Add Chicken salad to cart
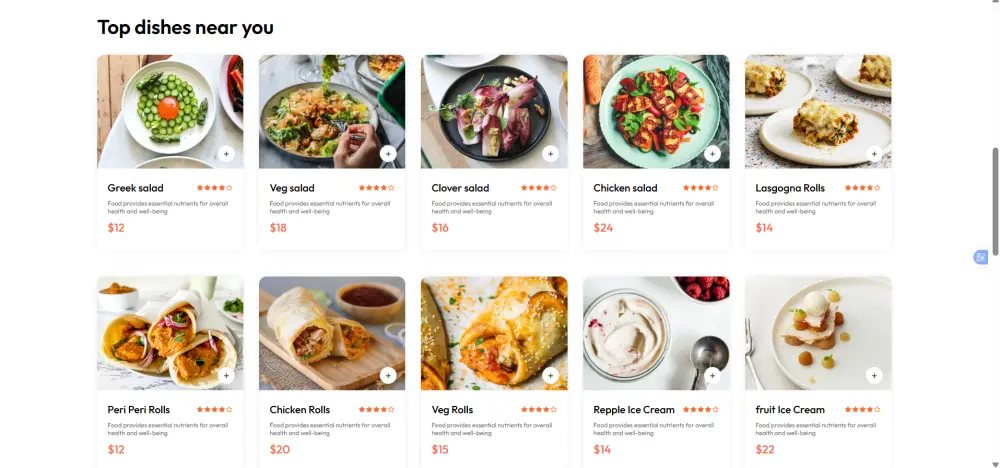The height and width of the screenshot is (468, 1000). (x=712, y=154)
